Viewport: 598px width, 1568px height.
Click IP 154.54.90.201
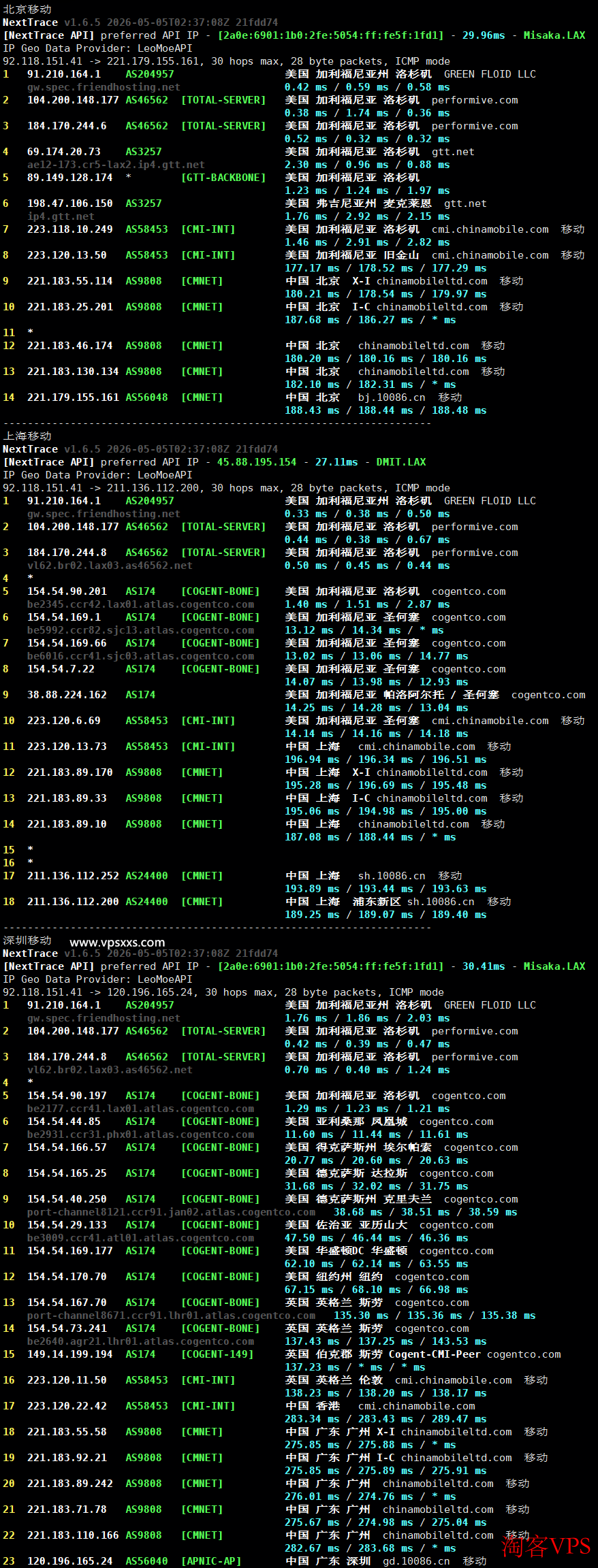point(67,591)
